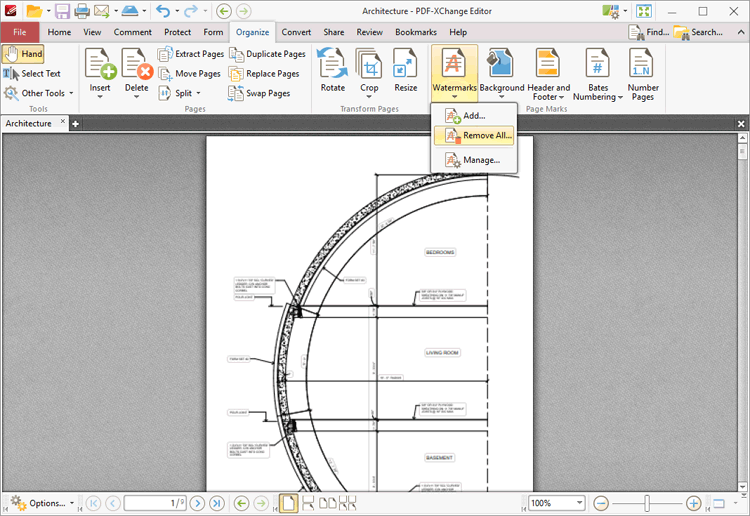The height and width of the screenshot is (516, 750).
Task: Click the Undo arrow icon
Action: [162, 11]
